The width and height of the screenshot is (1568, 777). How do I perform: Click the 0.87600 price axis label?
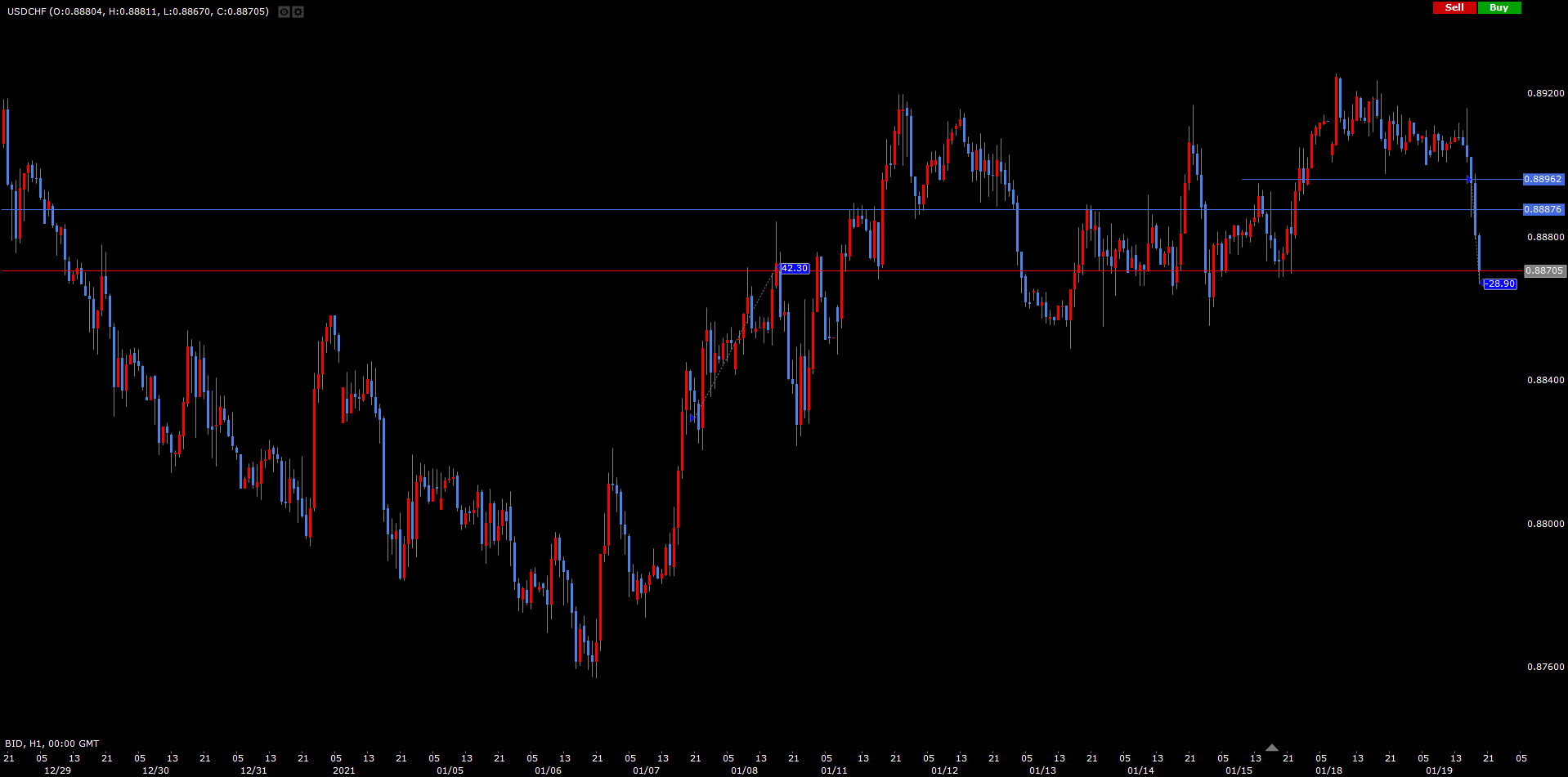click(x=1545, y=667)
